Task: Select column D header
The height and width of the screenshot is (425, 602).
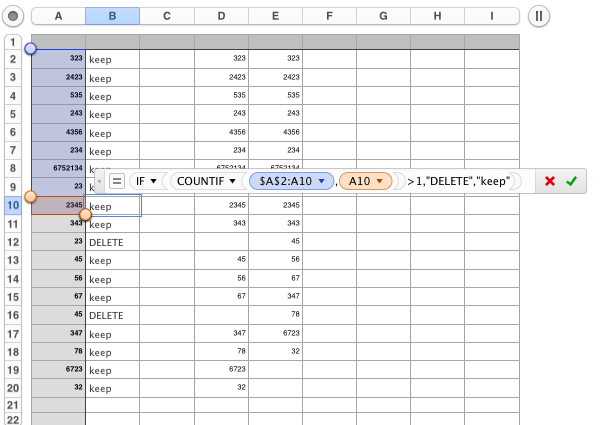Action: coord(221,16)
